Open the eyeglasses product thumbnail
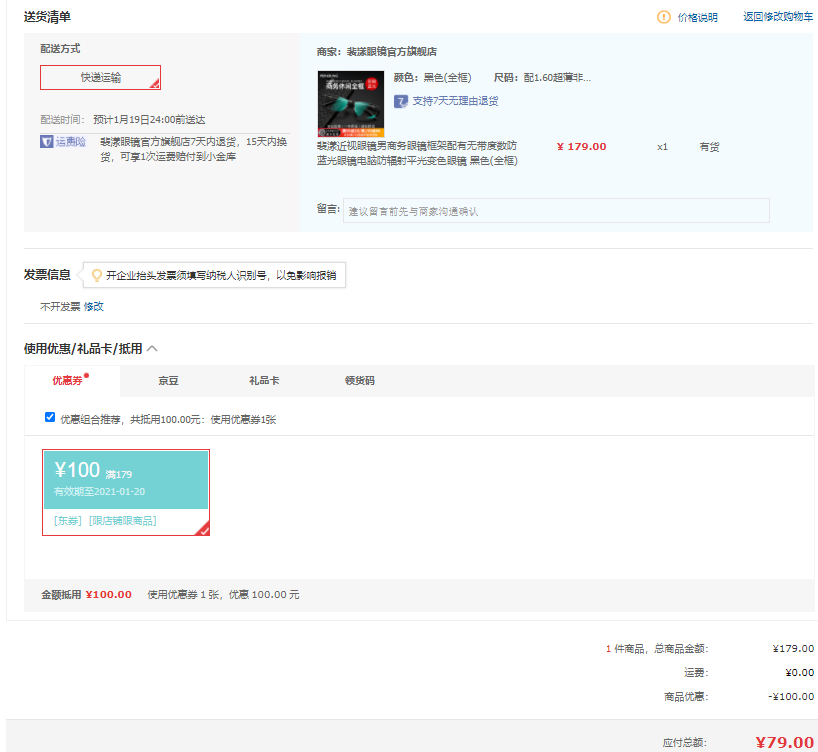The image size is (818, 752). pos(351,104)
